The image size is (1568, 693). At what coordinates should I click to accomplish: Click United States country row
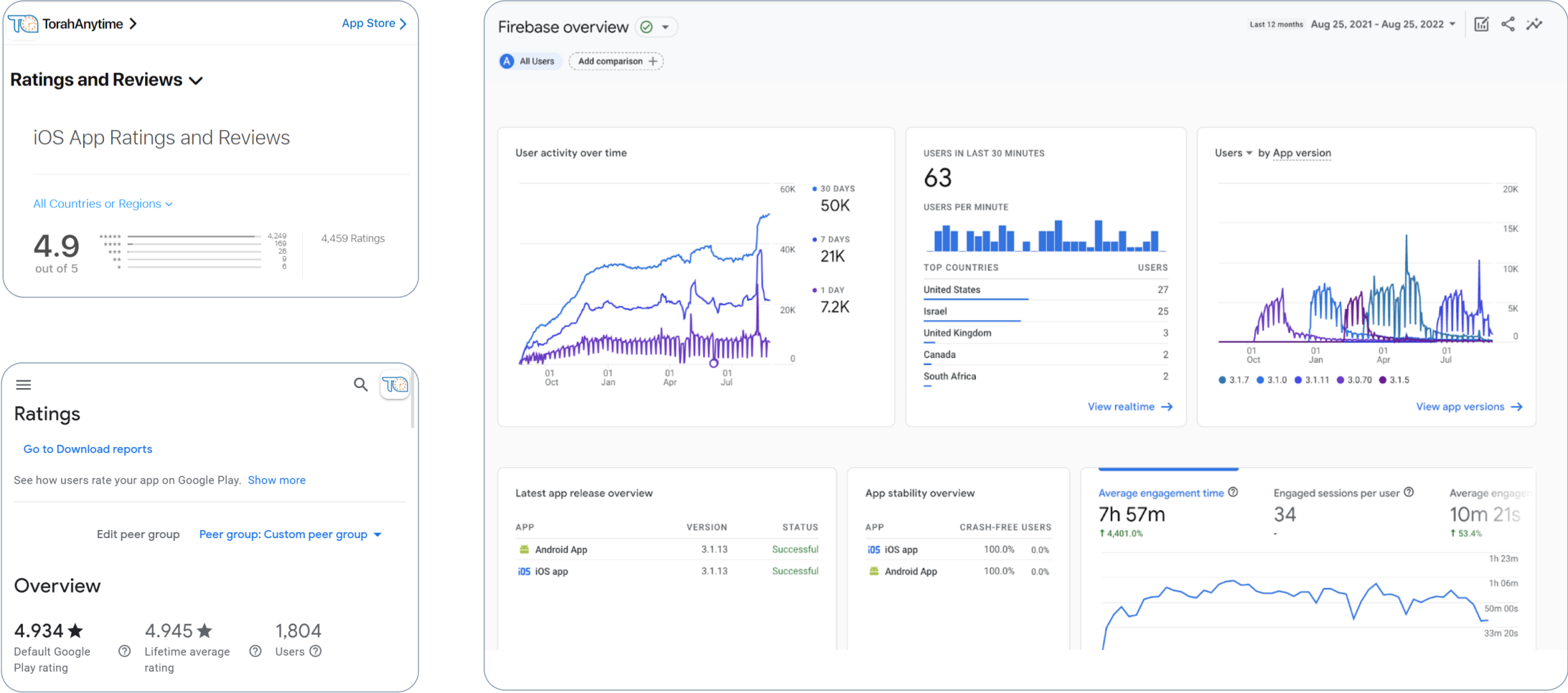1046,290
